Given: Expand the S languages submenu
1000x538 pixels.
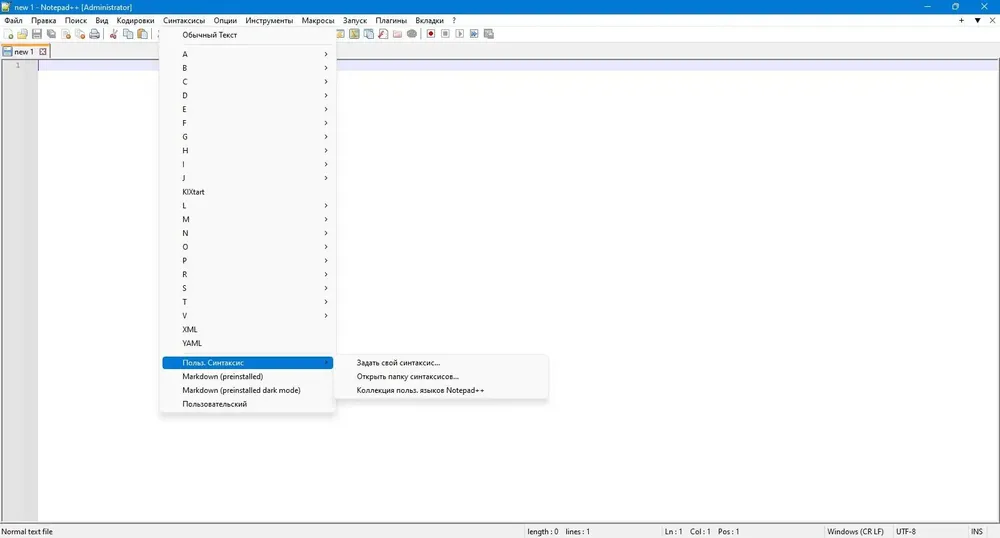Looking at the screenshot, I should coord(247,288).
